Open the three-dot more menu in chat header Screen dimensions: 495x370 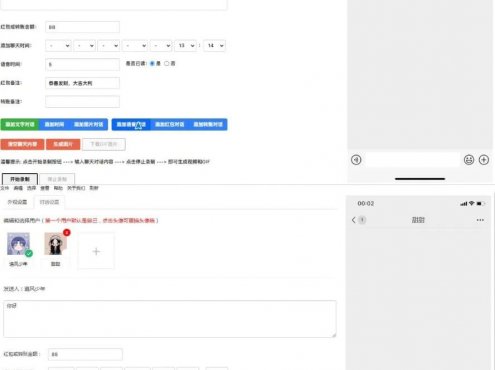[480, 220]
